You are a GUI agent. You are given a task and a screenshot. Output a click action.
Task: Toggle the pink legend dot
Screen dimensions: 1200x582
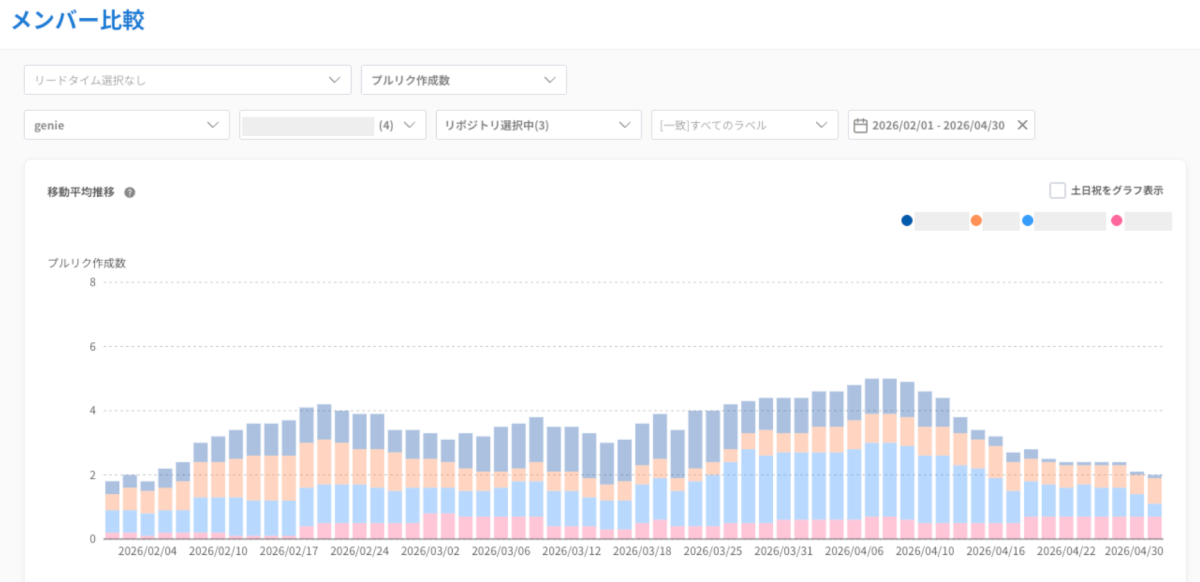tap(1117, 221)
